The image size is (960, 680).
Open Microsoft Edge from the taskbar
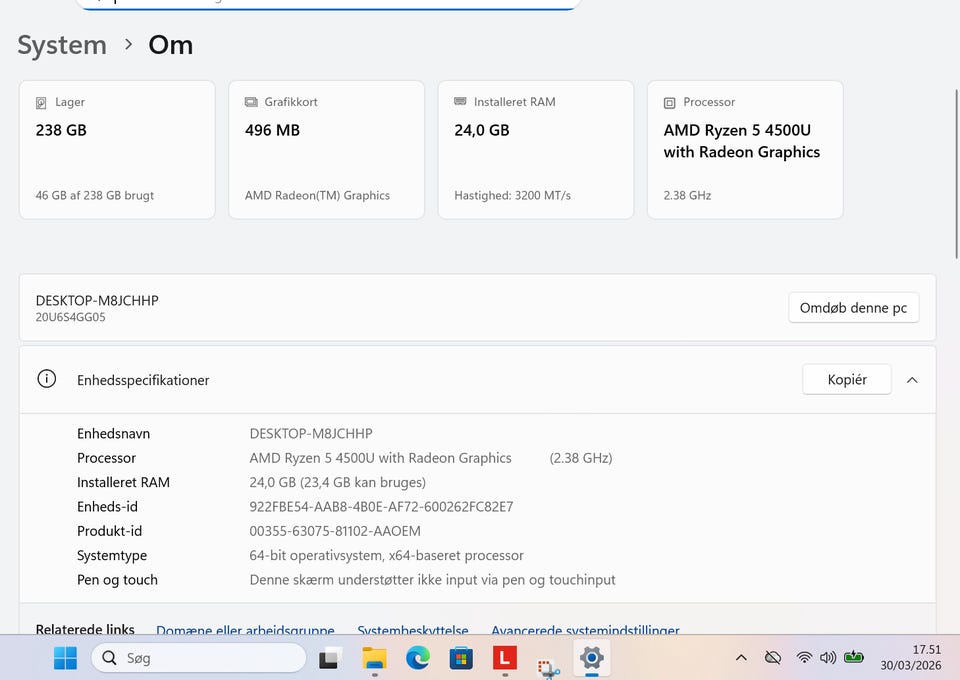coord(418,658)
